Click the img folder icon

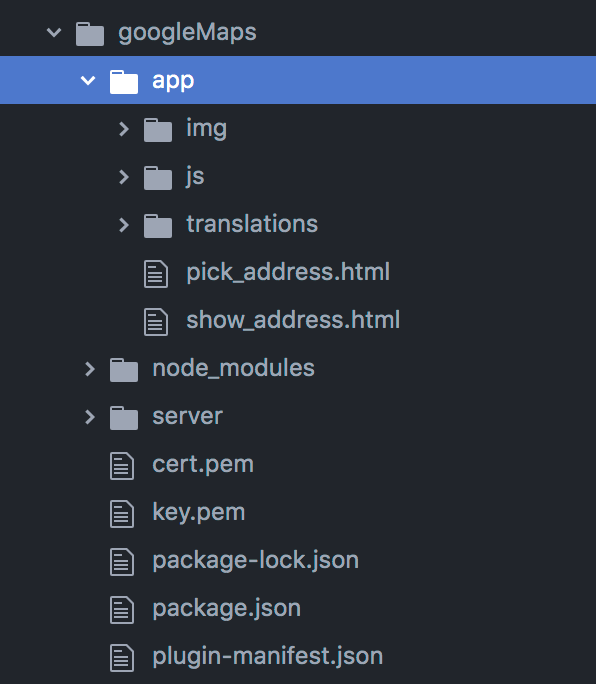click(158, 130)
